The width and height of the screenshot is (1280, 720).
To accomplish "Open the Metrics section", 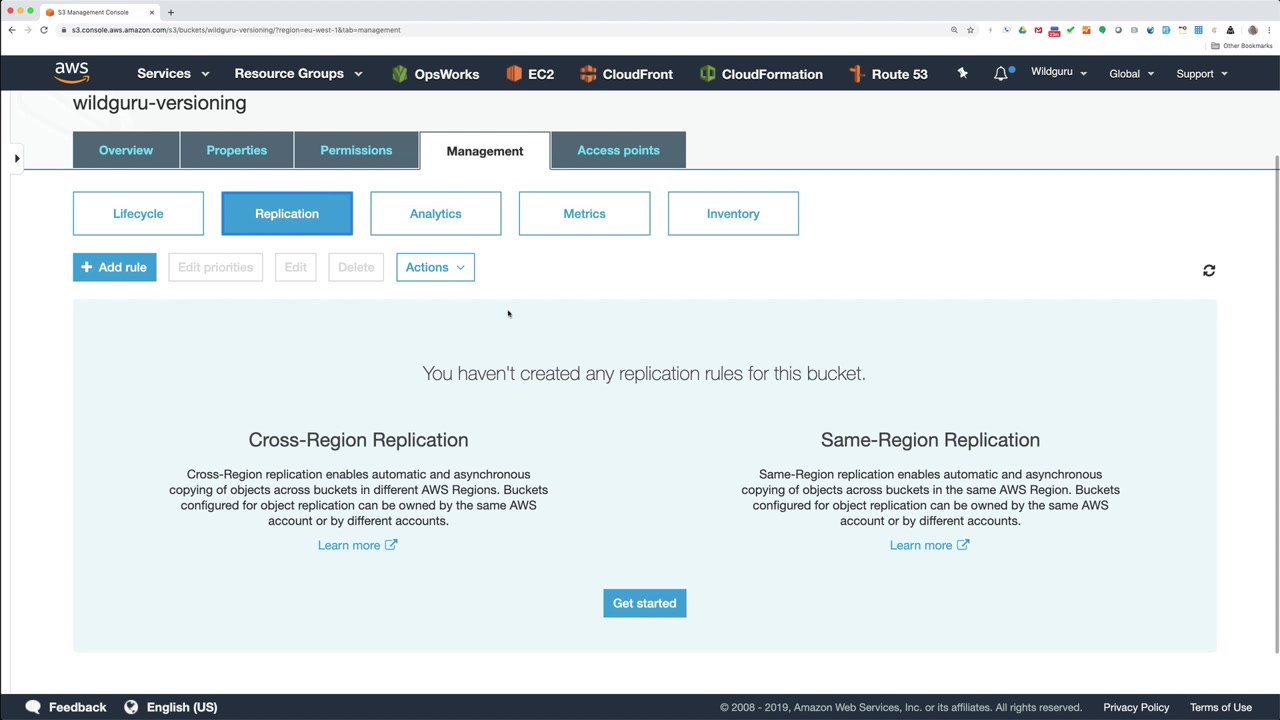I will point(584,214).
